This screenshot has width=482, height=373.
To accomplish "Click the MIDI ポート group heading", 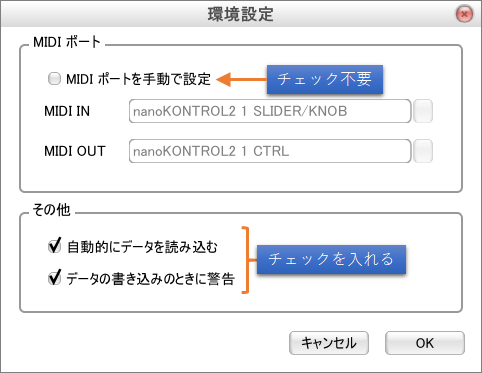I will click(67, 42).
